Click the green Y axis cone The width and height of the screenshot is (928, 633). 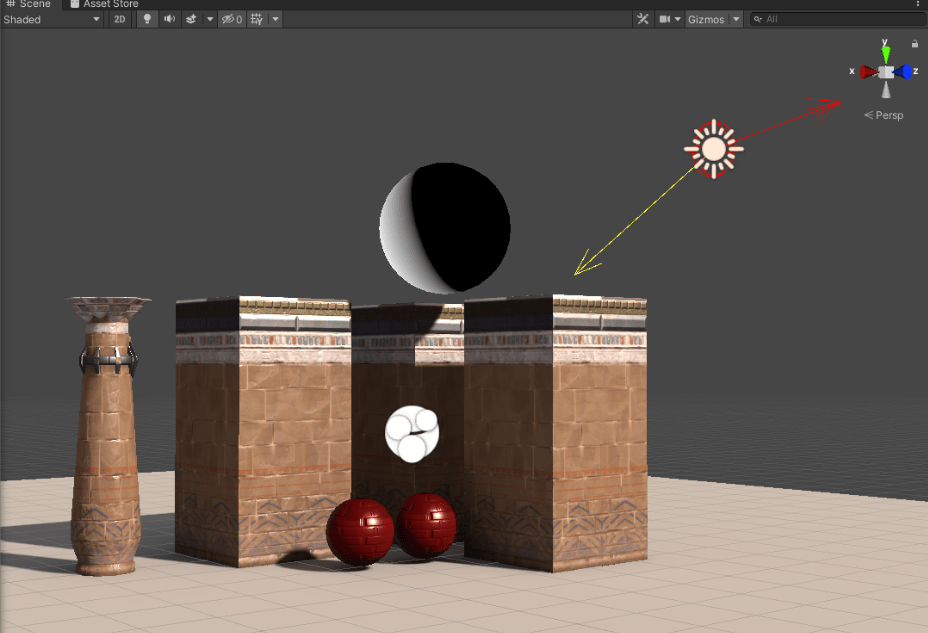885,51
